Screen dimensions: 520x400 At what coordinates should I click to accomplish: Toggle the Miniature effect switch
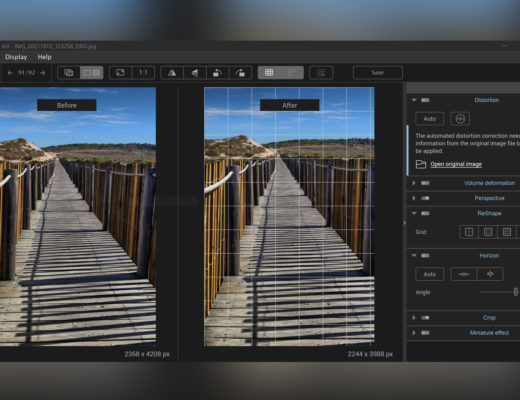click(425, 333)
